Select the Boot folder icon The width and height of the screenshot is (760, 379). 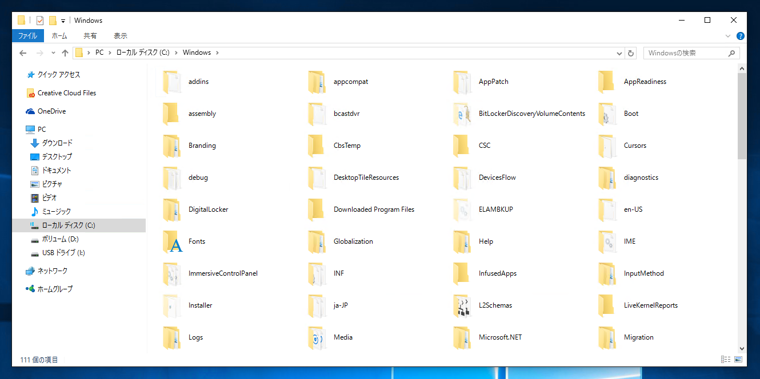tap(607, 114)
